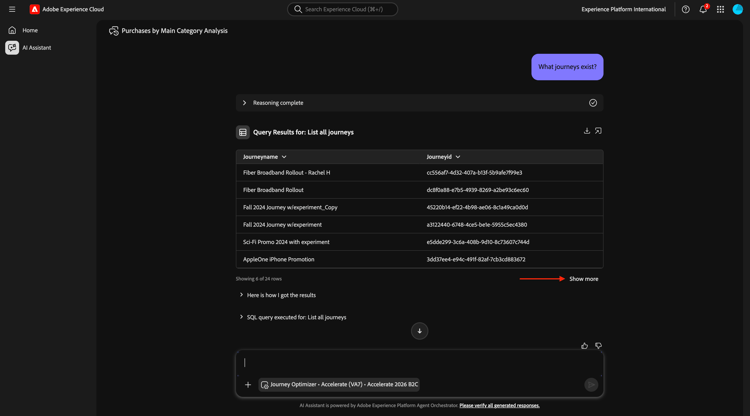
Task: Select the journey ID starting with a3122440
Action: click(x=477, y=225)
